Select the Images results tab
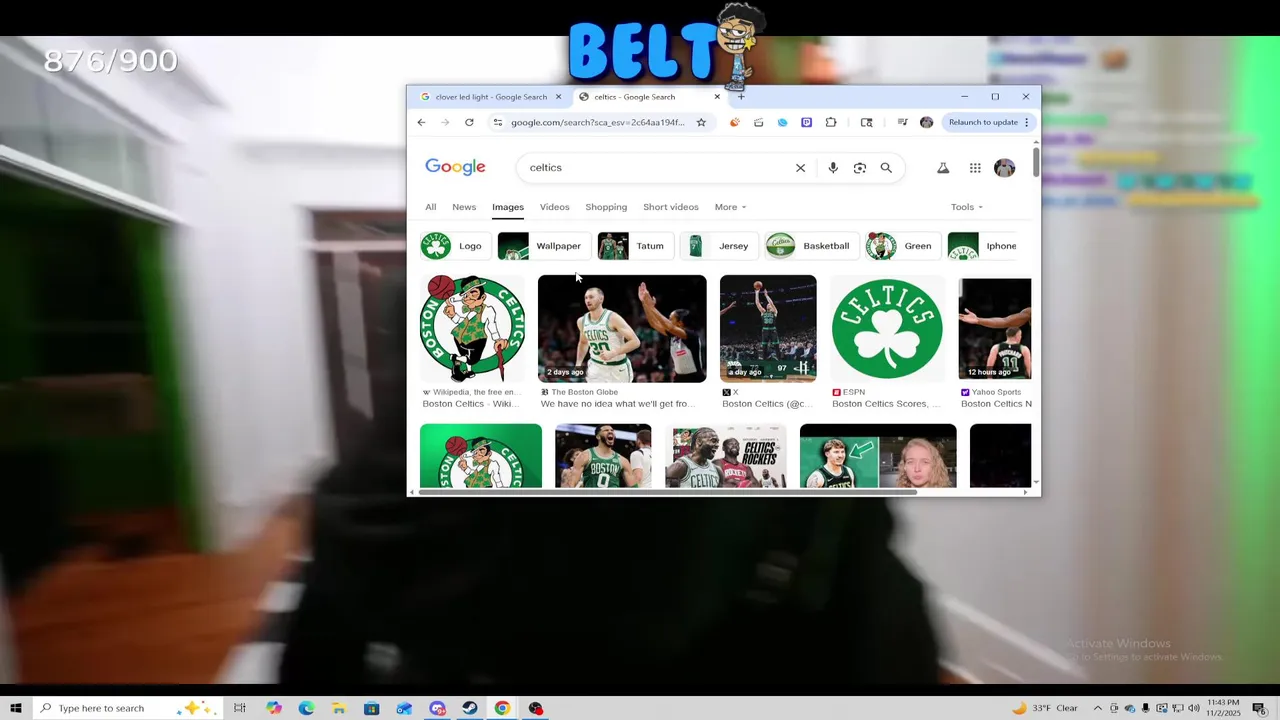This screenshot has height=720, width=1280. [x=508, y=207]
